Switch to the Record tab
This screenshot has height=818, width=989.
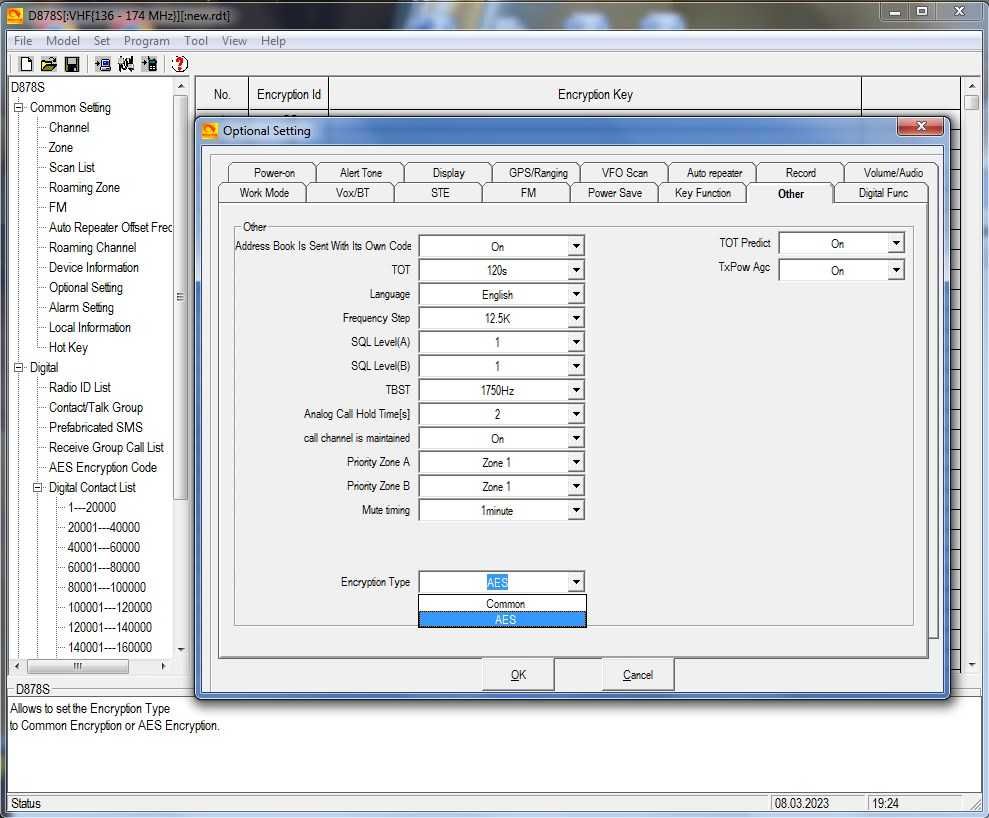coord(800,172)
